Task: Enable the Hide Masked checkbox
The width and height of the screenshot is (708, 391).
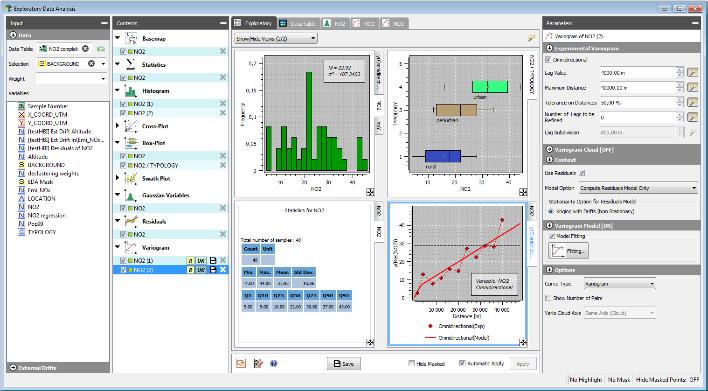Action: (x=411, y=363)
